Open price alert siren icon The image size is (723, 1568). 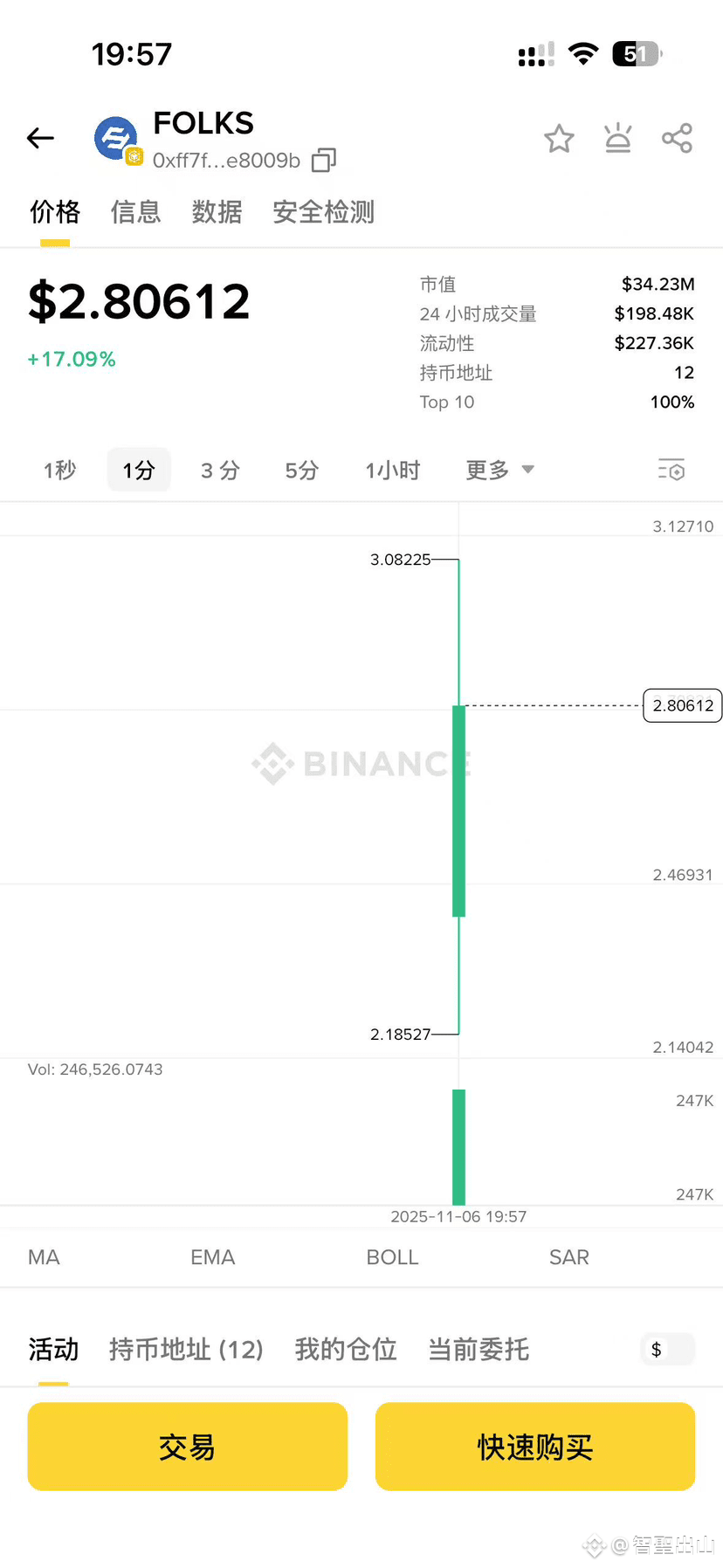pyautogui.click(x=618, y=138)
